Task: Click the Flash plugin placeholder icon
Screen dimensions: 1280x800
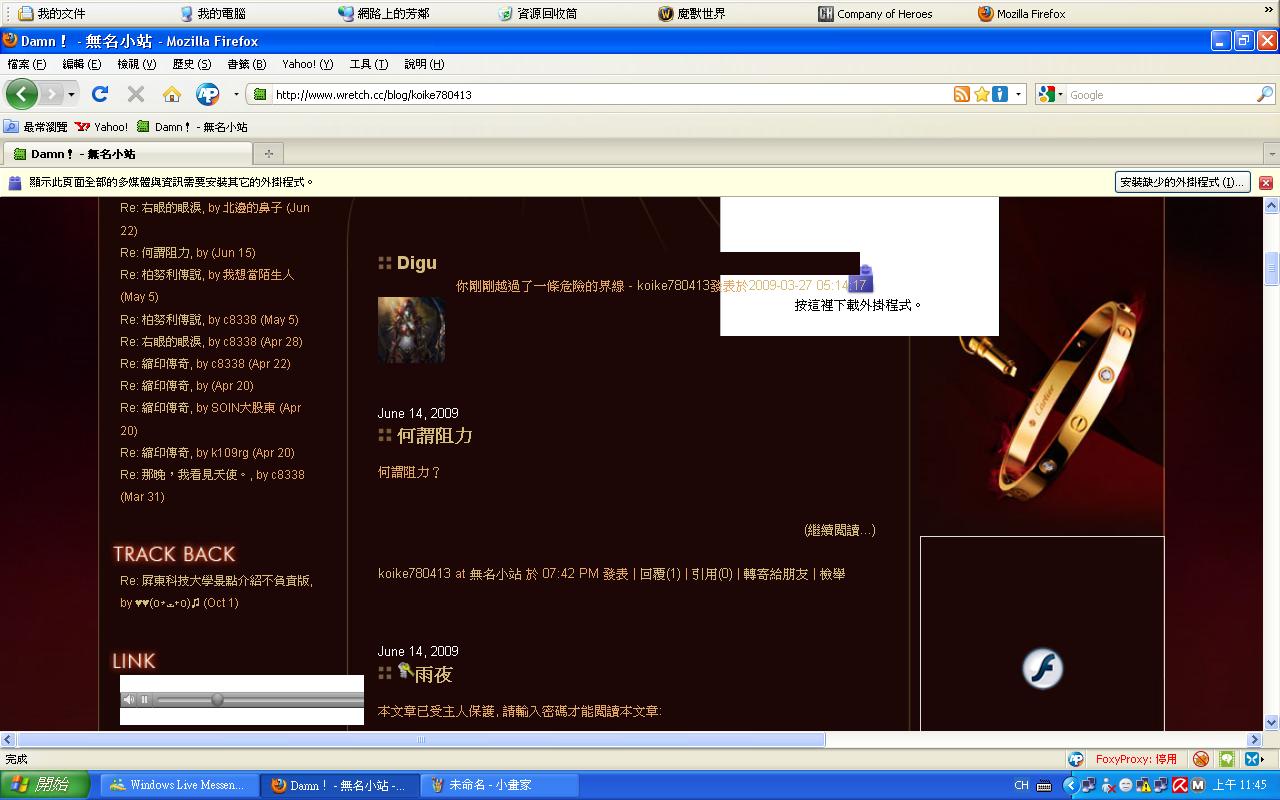Action: click(1042, 668)
